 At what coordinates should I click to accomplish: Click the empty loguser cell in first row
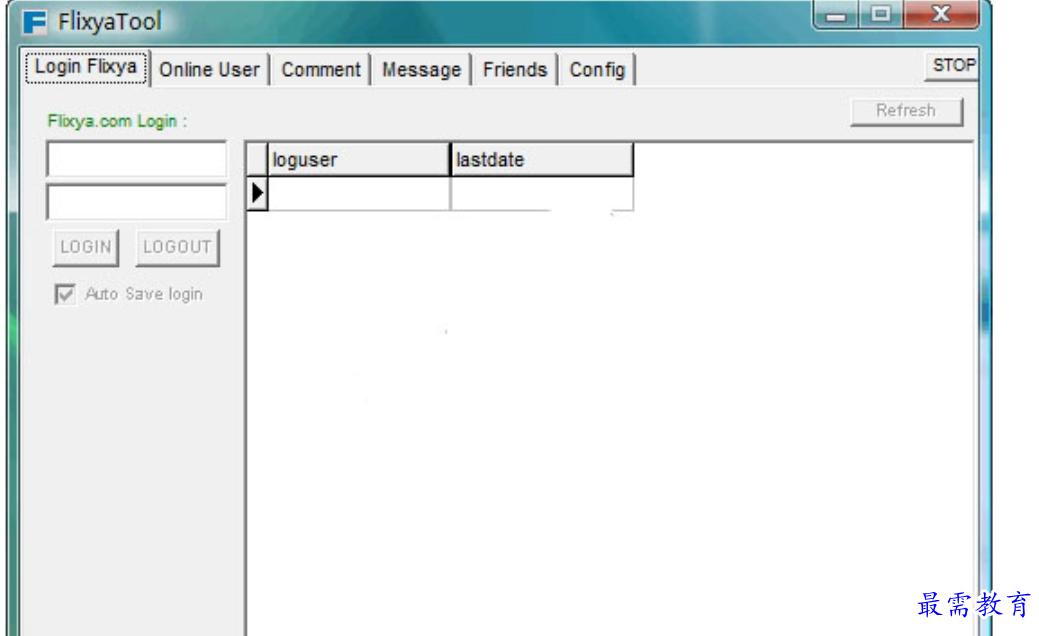358,193
